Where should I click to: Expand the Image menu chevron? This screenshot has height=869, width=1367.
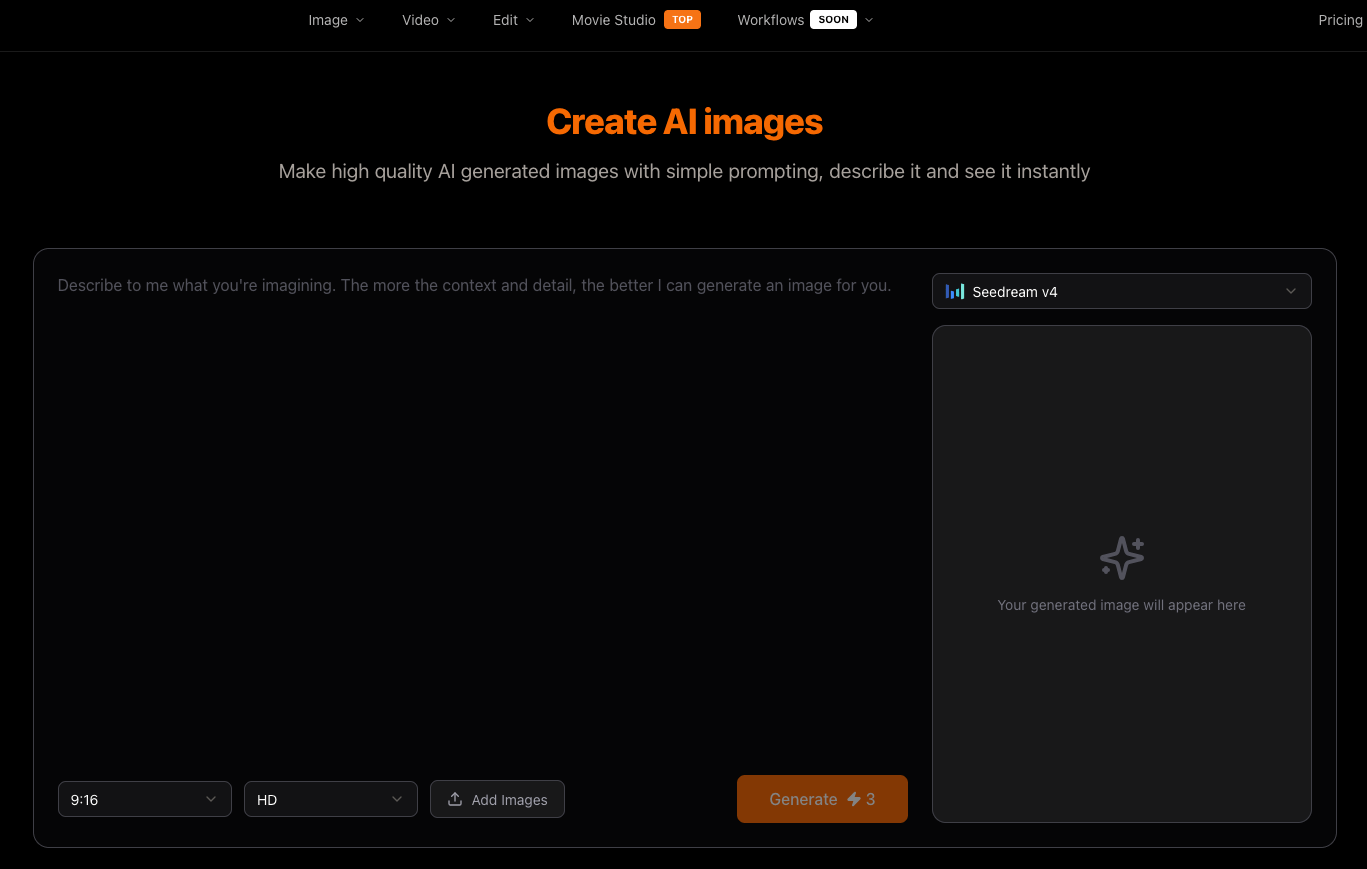pyautogui.click(x=358, y=19)
